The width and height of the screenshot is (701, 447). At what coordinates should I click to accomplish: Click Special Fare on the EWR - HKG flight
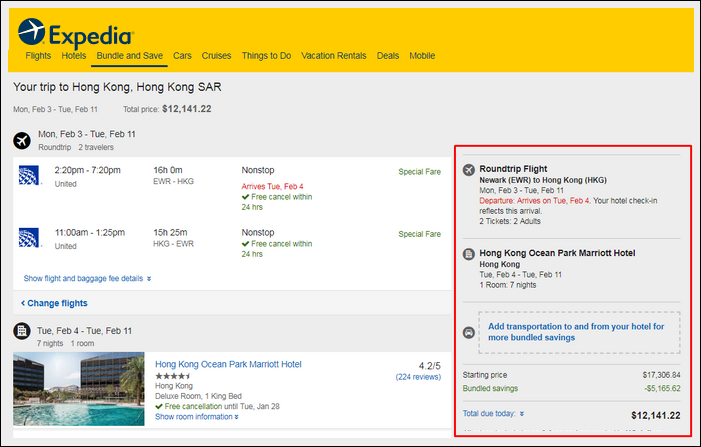[419, 172]
